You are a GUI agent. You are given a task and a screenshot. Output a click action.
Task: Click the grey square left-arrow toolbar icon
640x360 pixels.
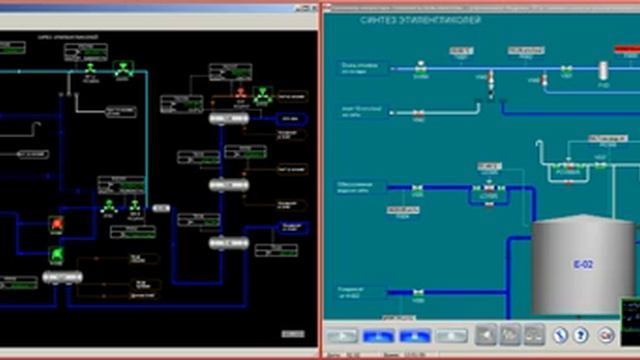[x=486, y=335]
